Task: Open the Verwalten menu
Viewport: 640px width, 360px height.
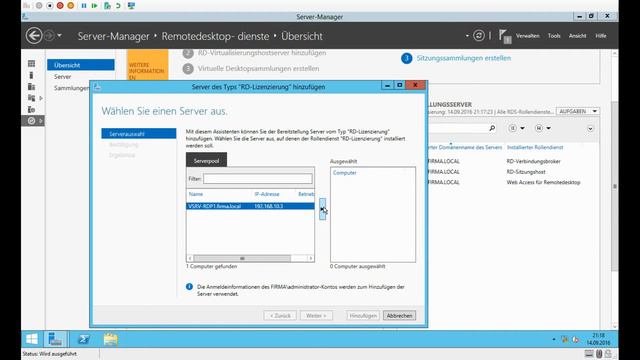Action: pos(527,36)
